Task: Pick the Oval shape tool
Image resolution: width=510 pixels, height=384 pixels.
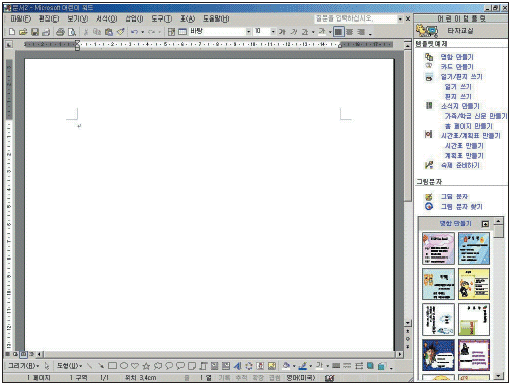Action: (124, 366)
